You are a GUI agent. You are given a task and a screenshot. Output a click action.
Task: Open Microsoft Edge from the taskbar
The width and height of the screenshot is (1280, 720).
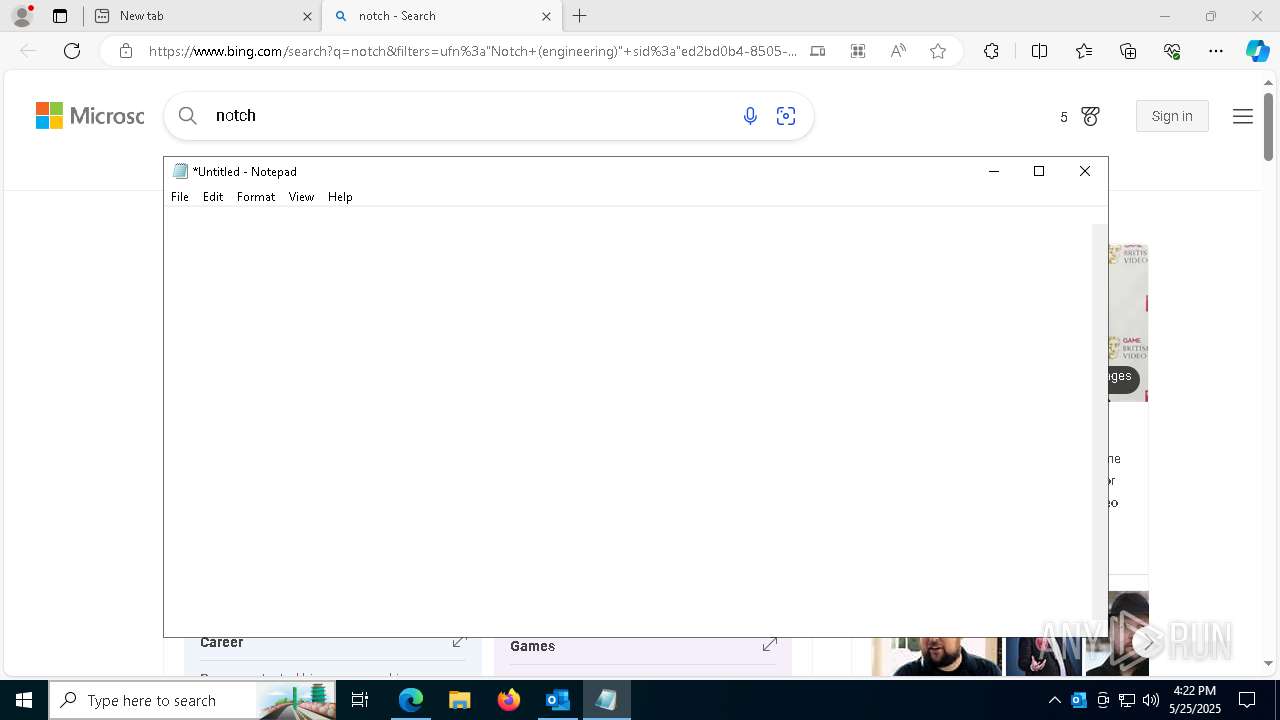[411, 700]
